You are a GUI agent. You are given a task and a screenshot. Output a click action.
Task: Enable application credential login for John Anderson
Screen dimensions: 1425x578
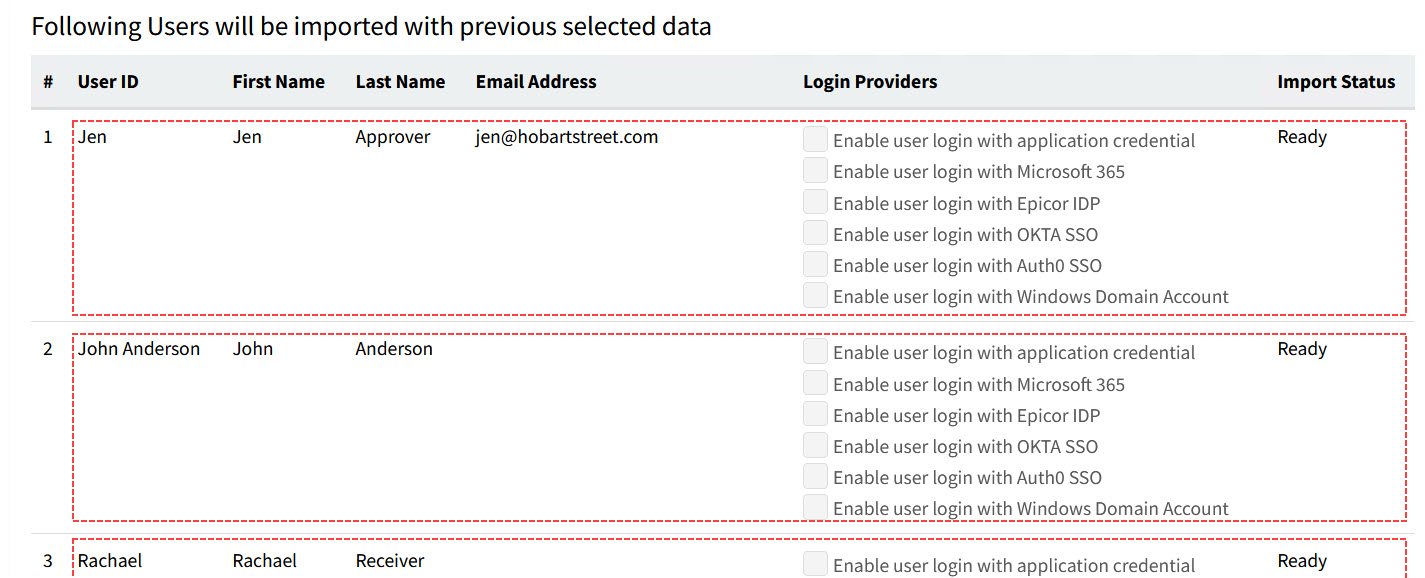pyautogui.click(x=815, y=351)
